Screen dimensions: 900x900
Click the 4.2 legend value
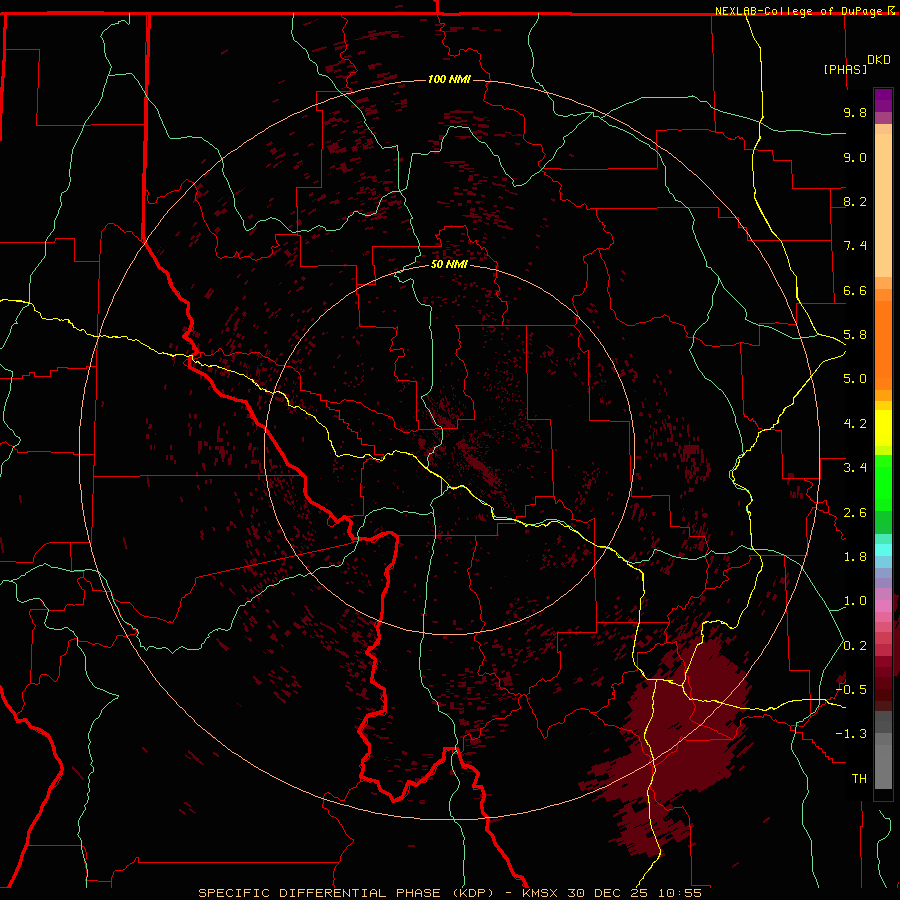(855, 424)
